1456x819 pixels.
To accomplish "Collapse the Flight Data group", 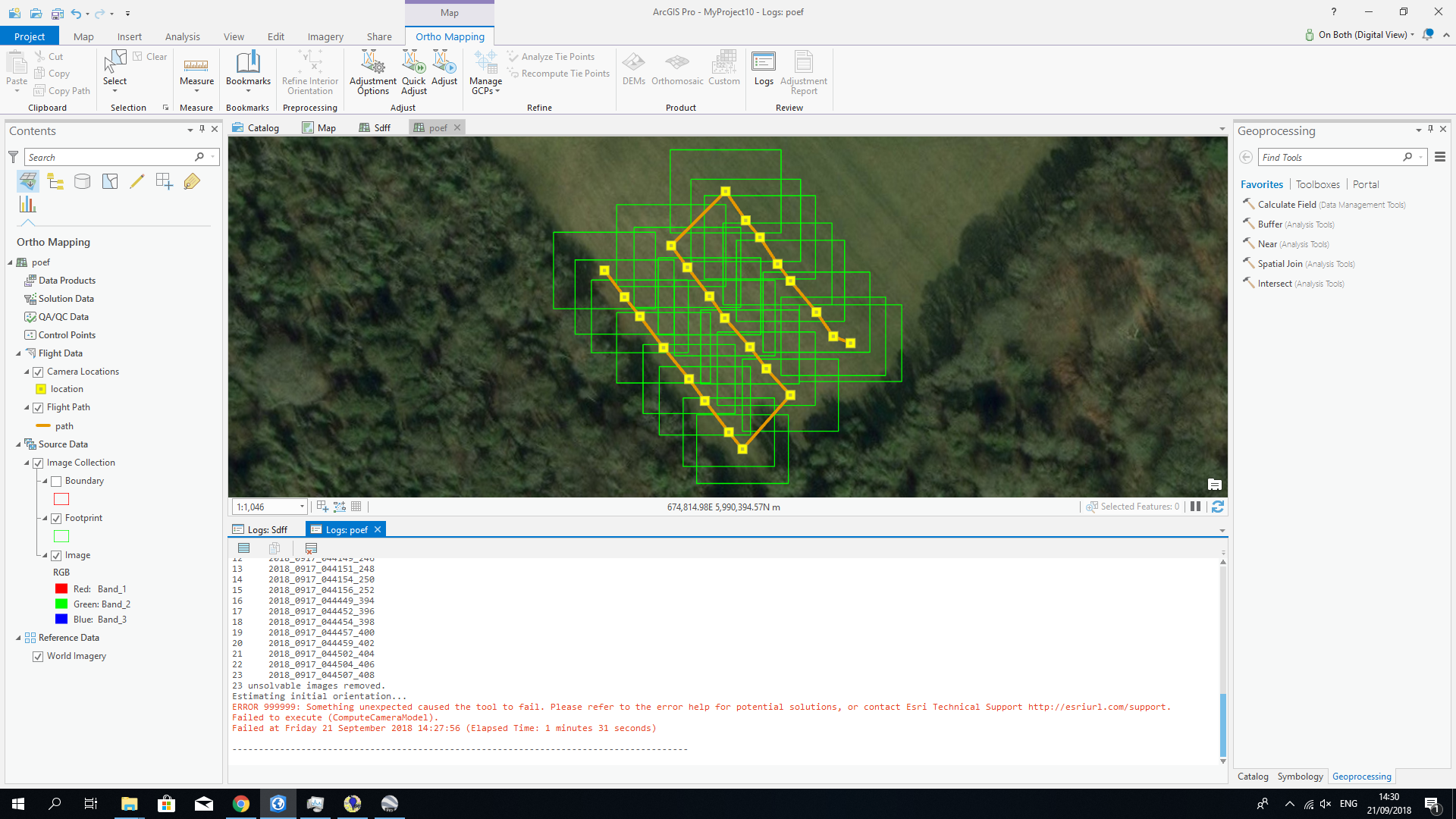I will pos(18,353).
